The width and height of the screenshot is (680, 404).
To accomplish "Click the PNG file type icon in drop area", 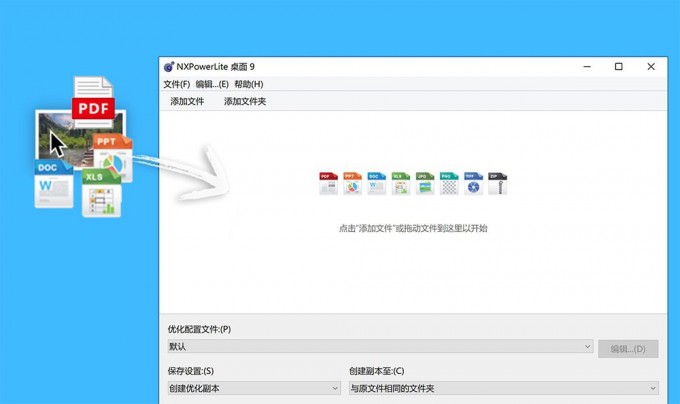I will (449, 183).
